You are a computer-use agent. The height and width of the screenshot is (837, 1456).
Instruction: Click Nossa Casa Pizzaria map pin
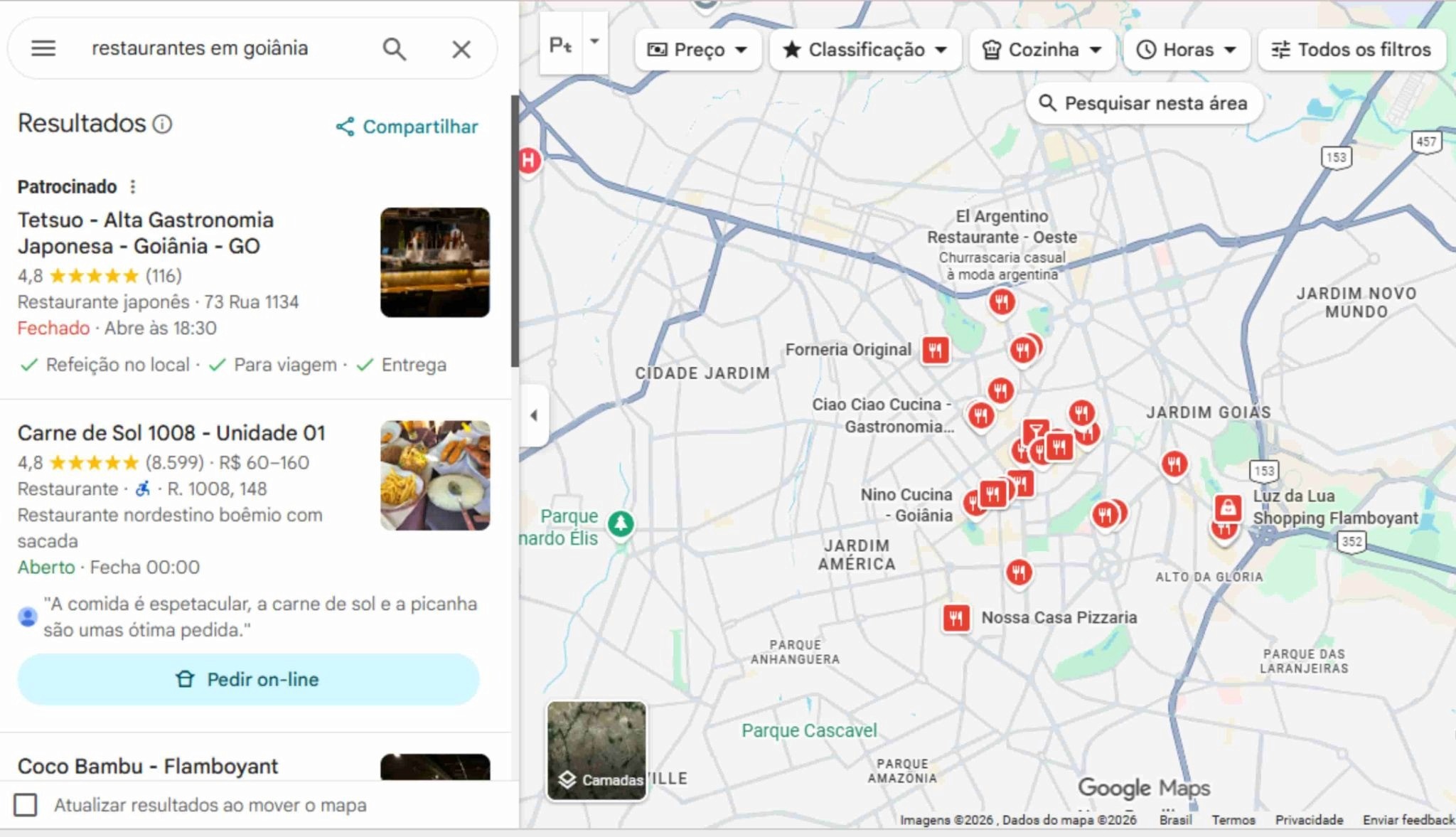[956, 618]
